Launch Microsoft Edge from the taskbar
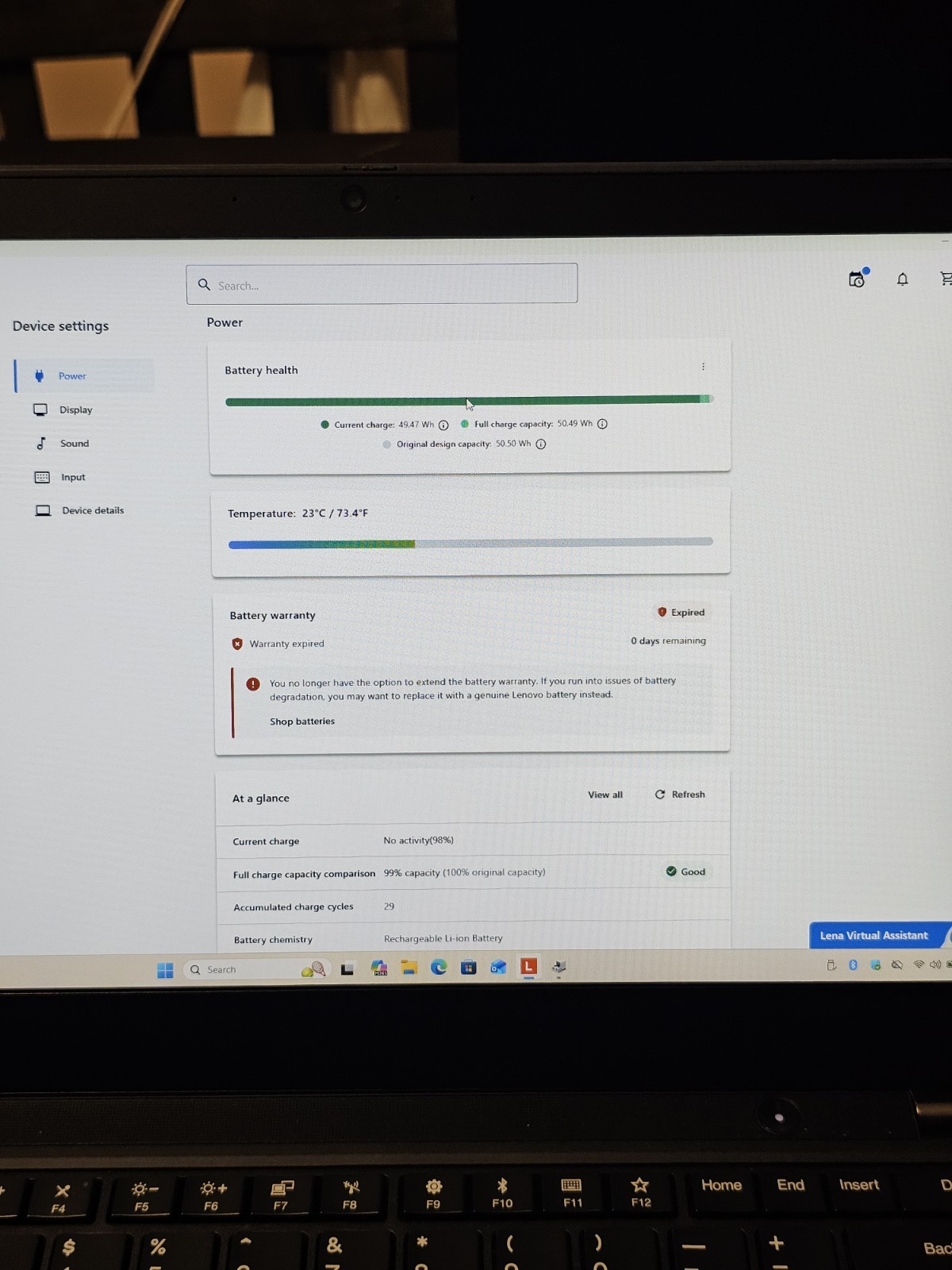This screenshot has width=952, height=1270. click(x=439, y=967)
